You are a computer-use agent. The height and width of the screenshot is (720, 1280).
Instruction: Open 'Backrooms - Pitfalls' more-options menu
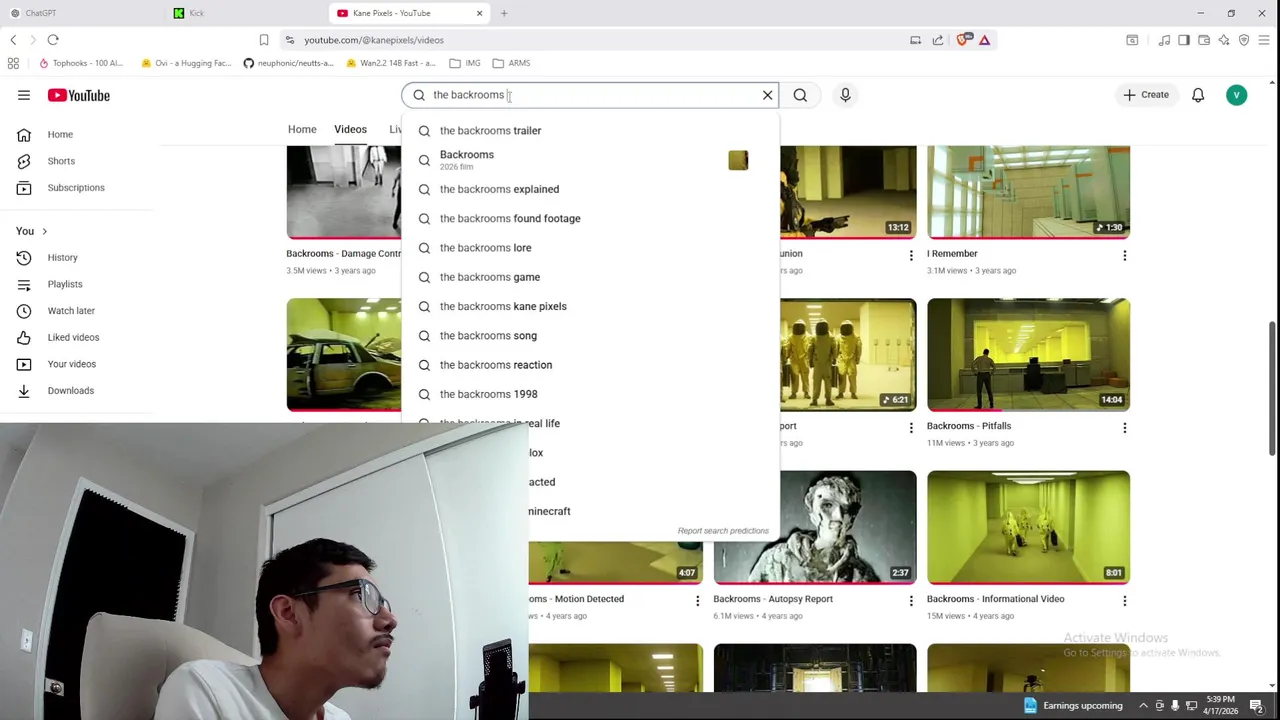[1124, 428]
